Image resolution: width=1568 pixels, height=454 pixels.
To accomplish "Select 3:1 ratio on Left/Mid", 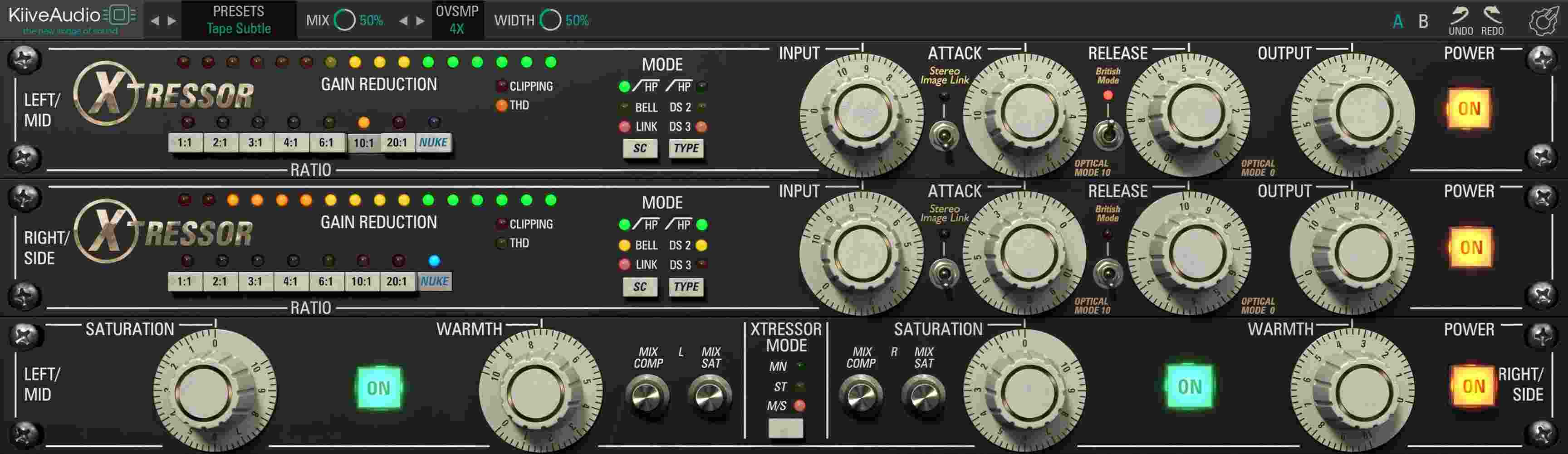I will tap(255, 143).
